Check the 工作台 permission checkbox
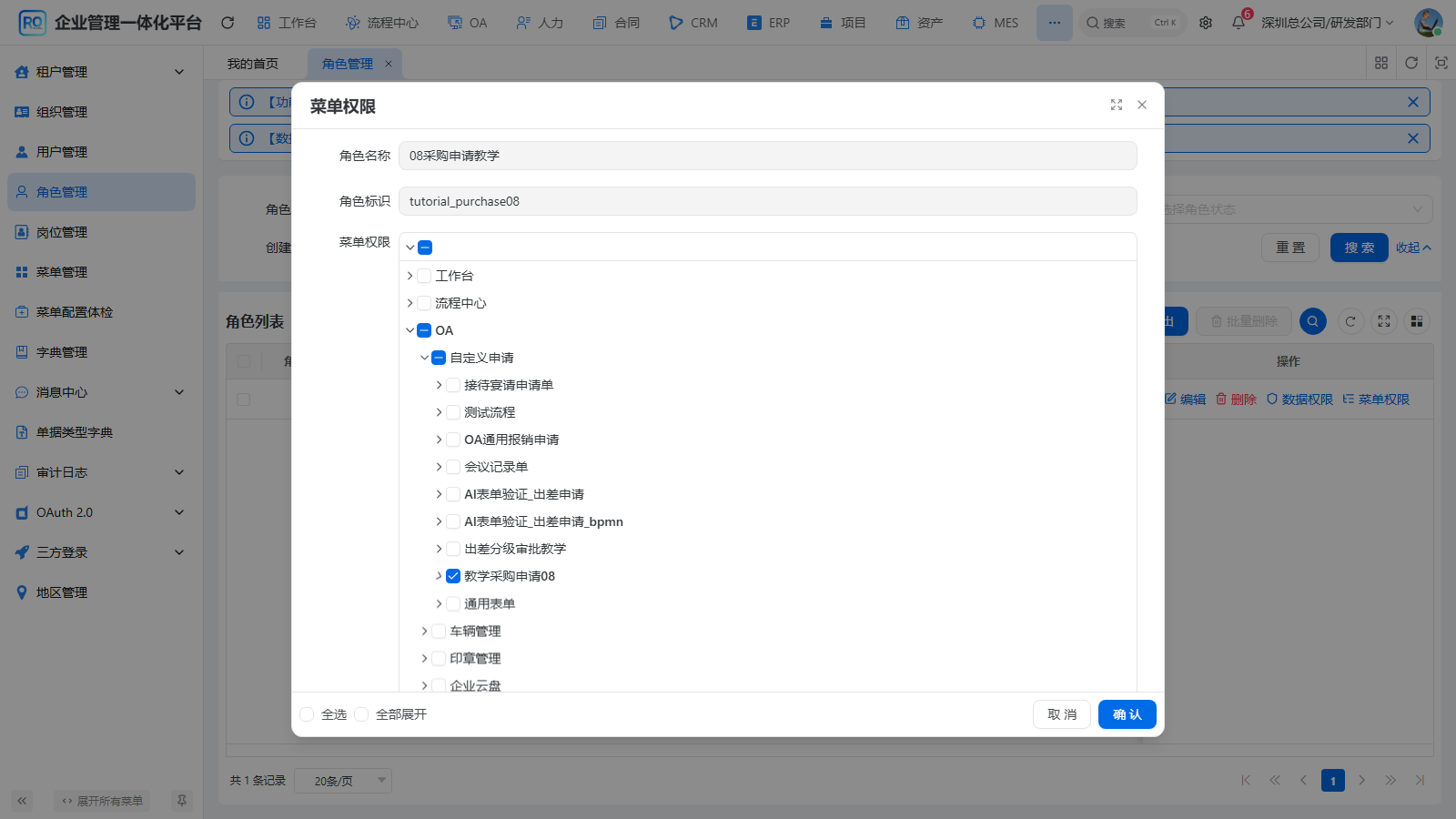 point(424,276)
